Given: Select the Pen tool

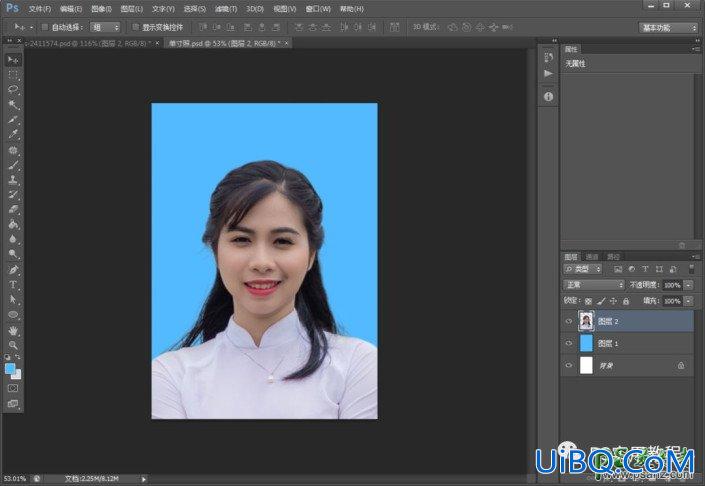Looking at the screenshot, I should 13,270.
